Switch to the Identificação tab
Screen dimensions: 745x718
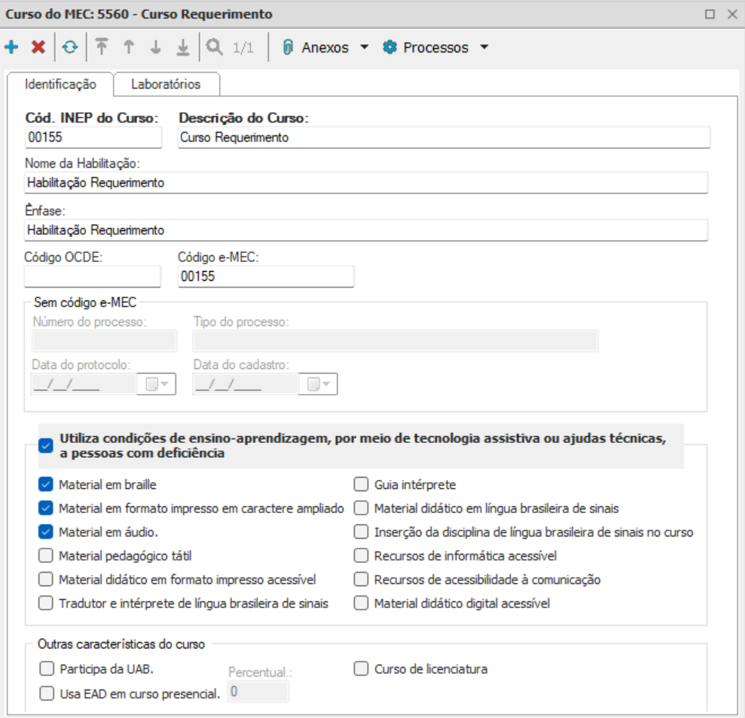(60, 84)
